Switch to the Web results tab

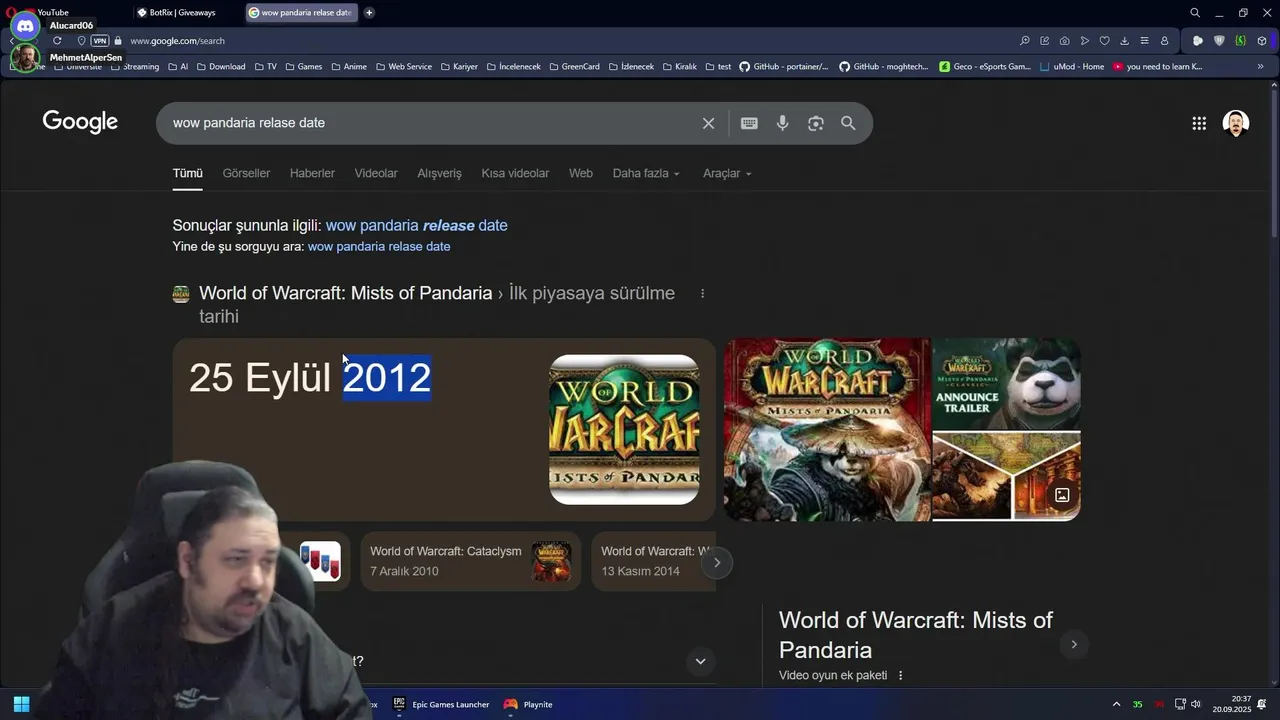(581, 173)
